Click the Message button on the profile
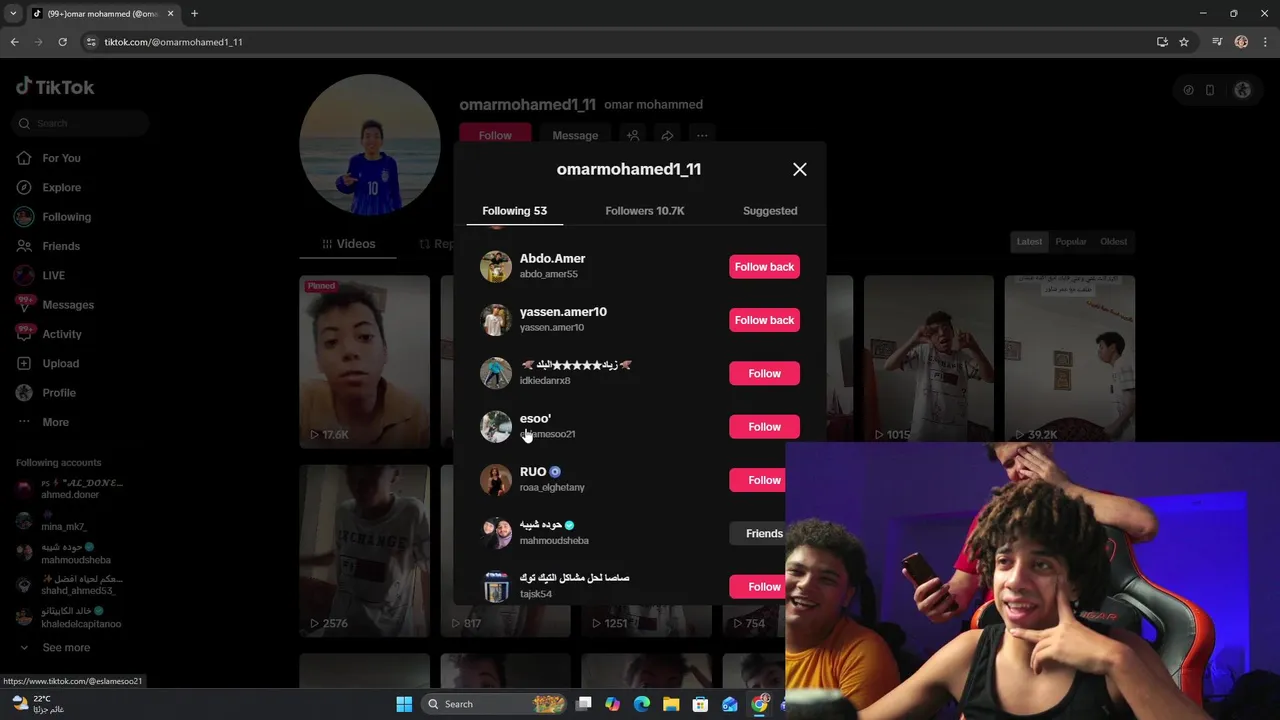 [575, 136]
